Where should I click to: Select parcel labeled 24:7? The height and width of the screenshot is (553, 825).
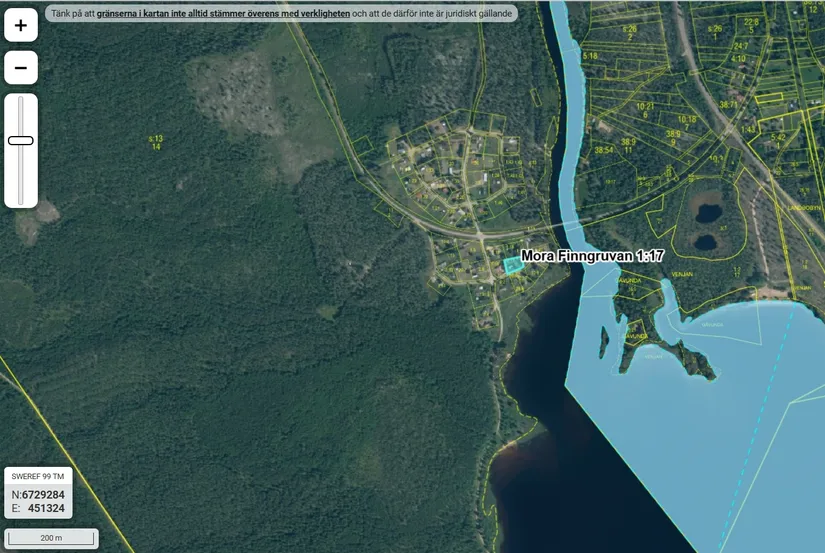(x=741, y=47)
